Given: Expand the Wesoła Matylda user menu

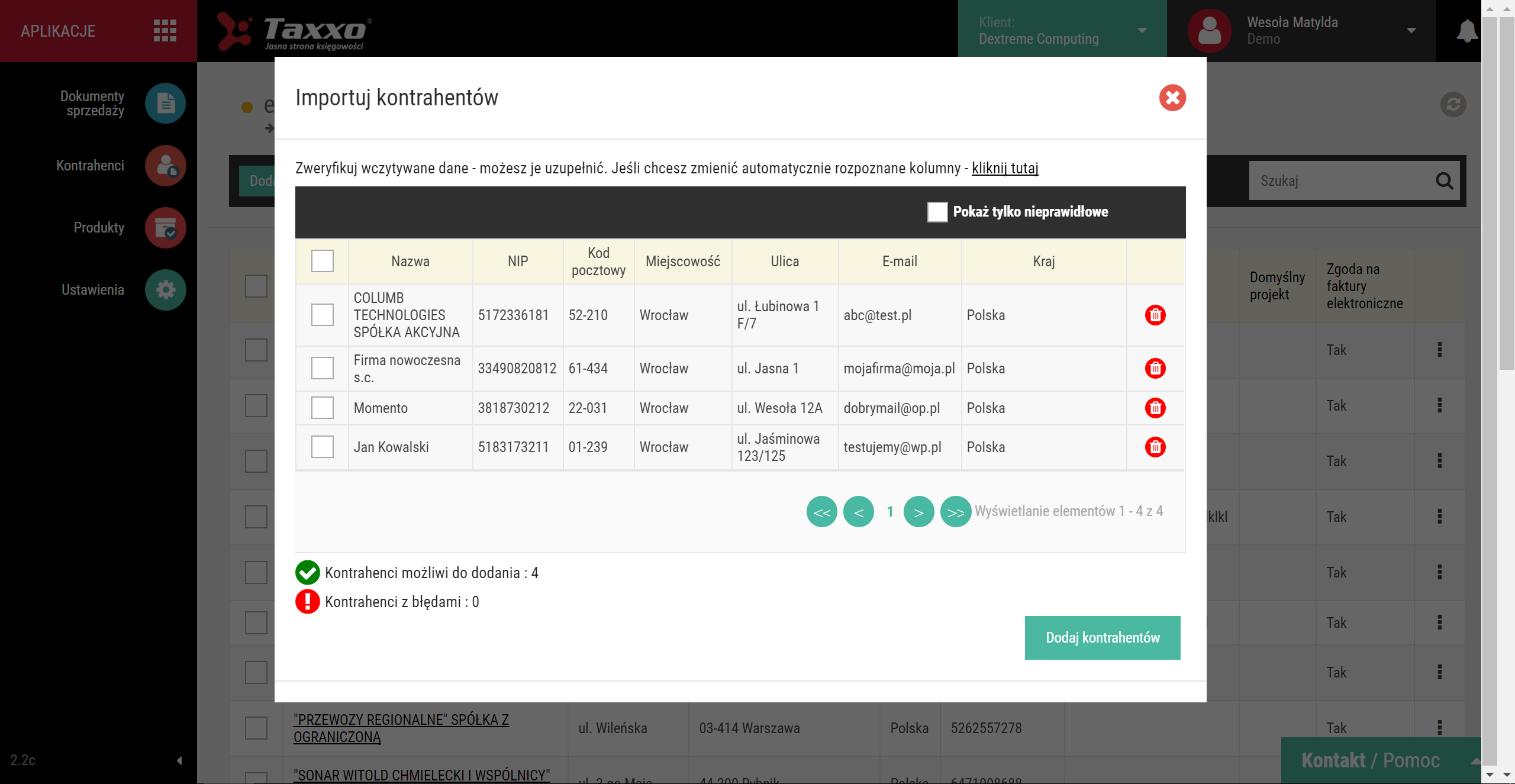Looking at the screenshot, I should (x=1411, y=31).
